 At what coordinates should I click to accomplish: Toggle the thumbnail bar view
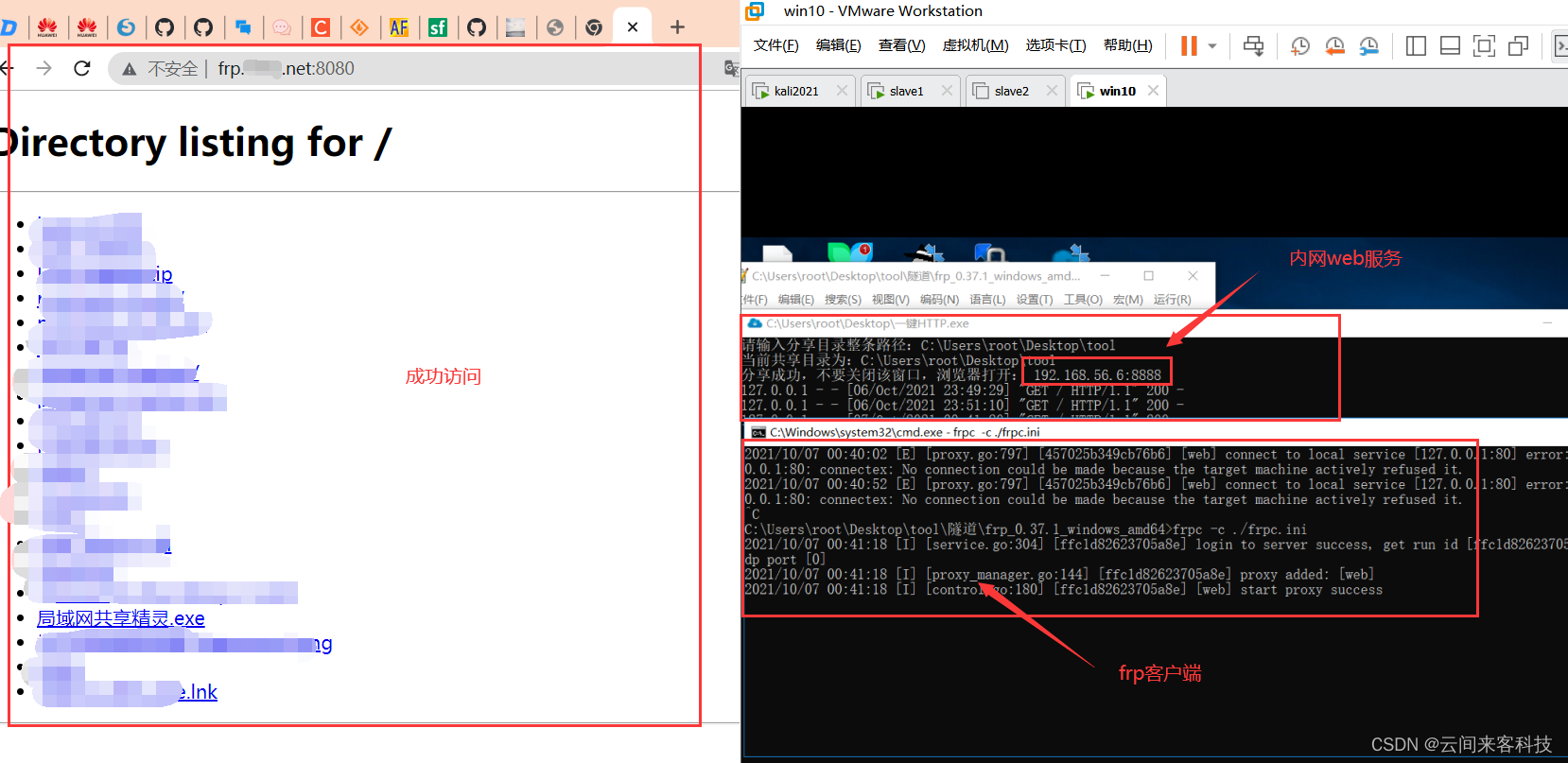(1450, 45)
